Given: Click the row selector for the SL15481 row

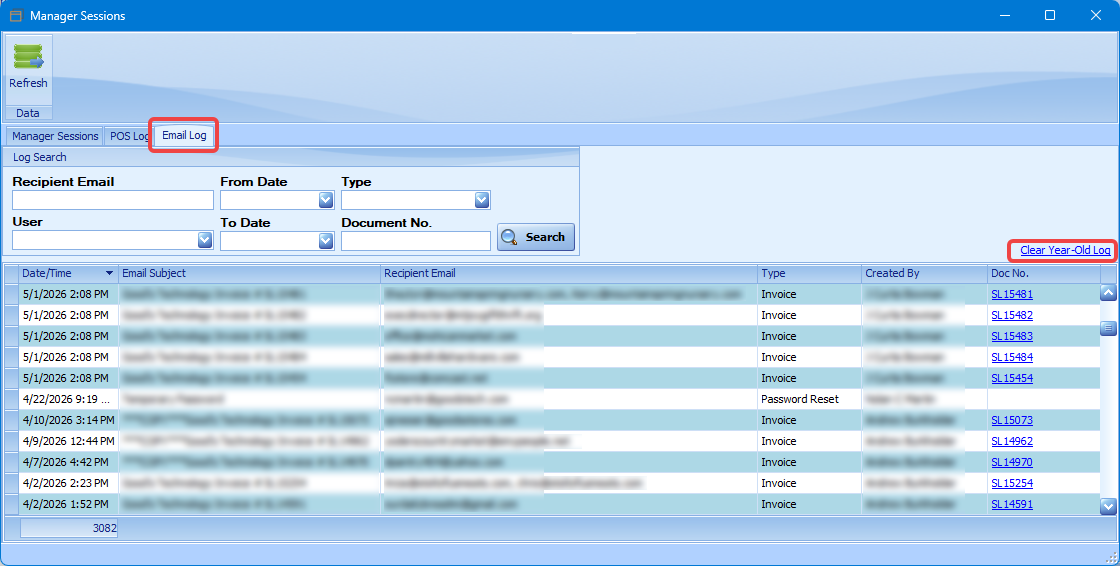Looking at the screenshot, I should (11, 294).
